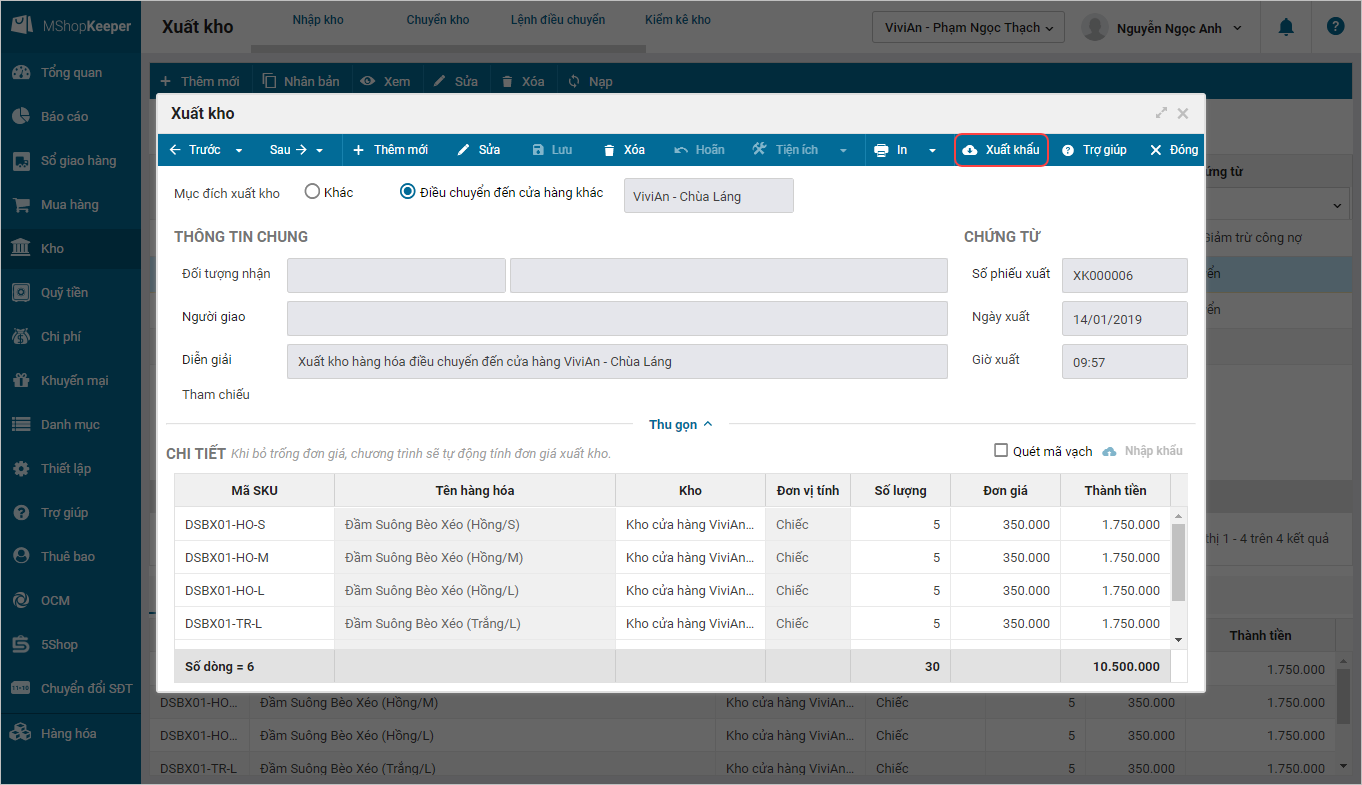Go to Sổ giao hàng

[70, 161]
